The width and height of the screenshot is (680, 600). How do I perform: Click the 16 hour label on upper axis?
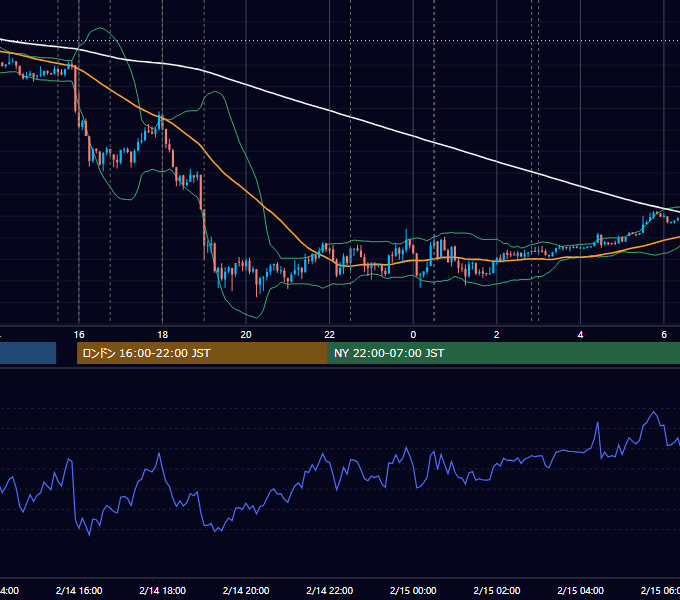tap(79, 335)
